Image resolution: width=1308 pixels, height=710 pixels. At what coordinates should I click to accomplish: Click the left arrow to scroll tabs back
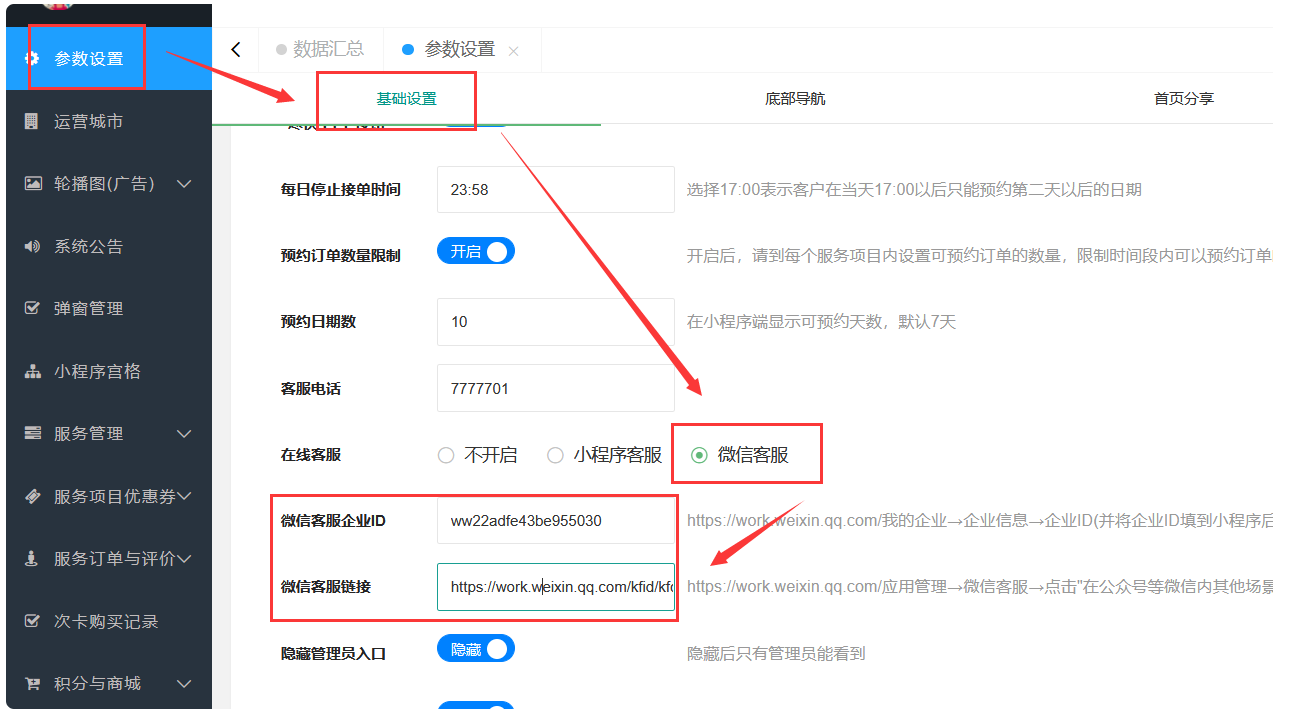[x=235, y=49]
